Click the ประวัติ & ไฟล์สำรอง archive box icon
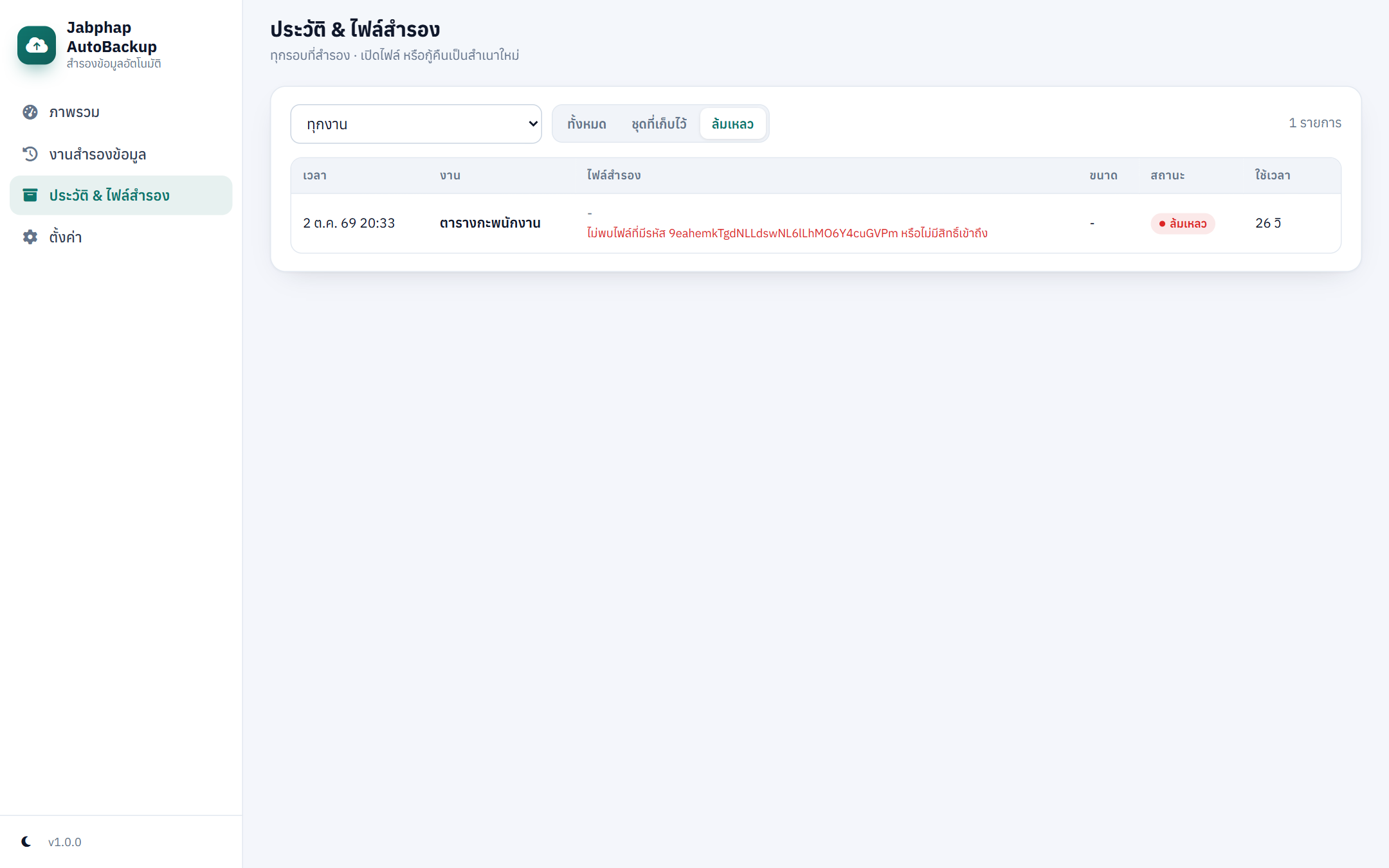The height and width of the screenshot is (868, 1389). (x=30, y=195)
